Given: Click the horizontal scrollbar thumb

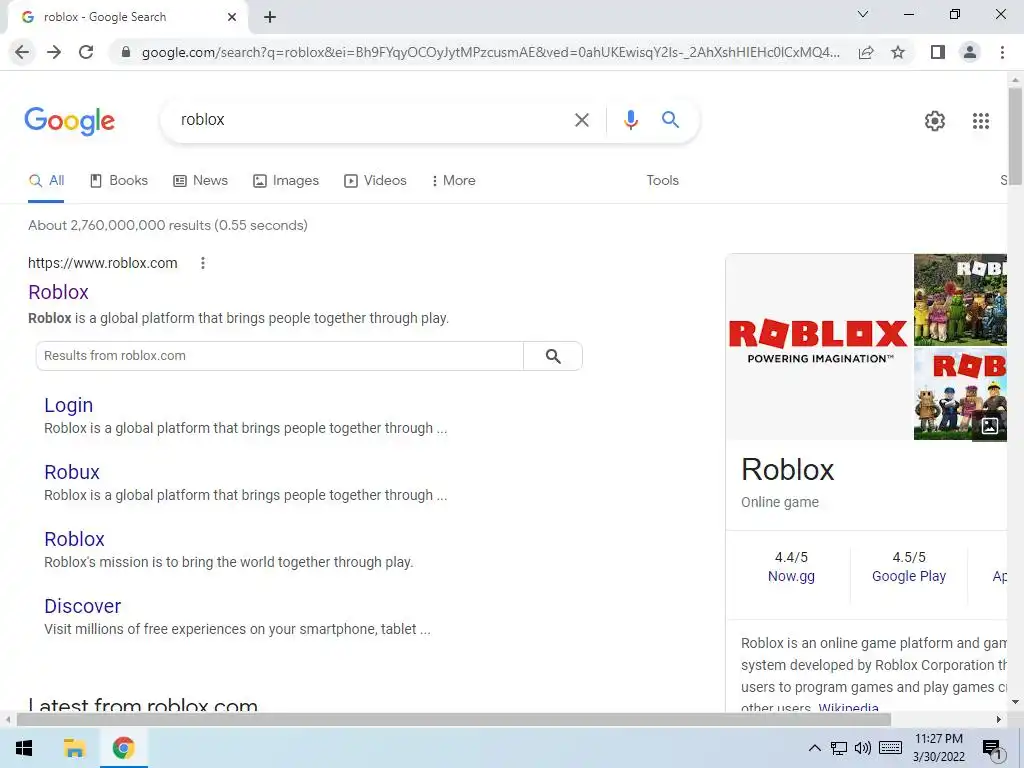Looking at the screenshot, I should [x=453, y=720].
